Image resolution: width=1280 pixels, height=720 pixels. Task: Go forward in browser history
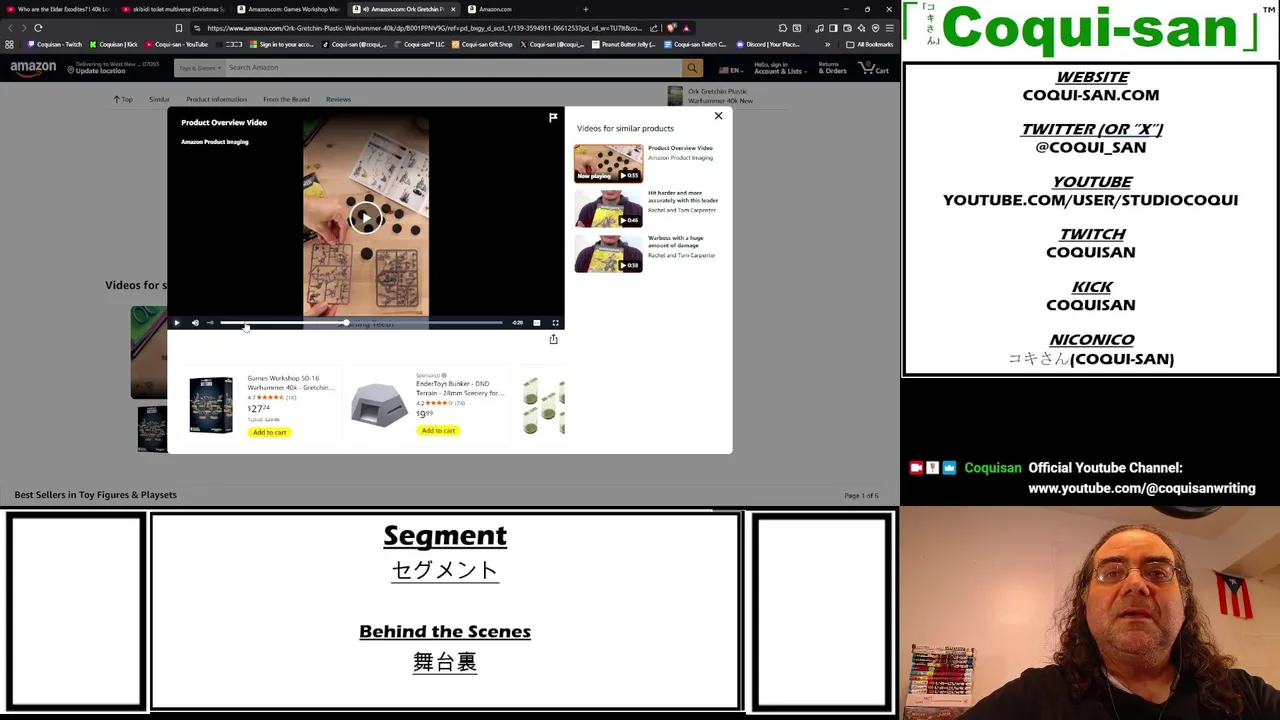(24, 28)
